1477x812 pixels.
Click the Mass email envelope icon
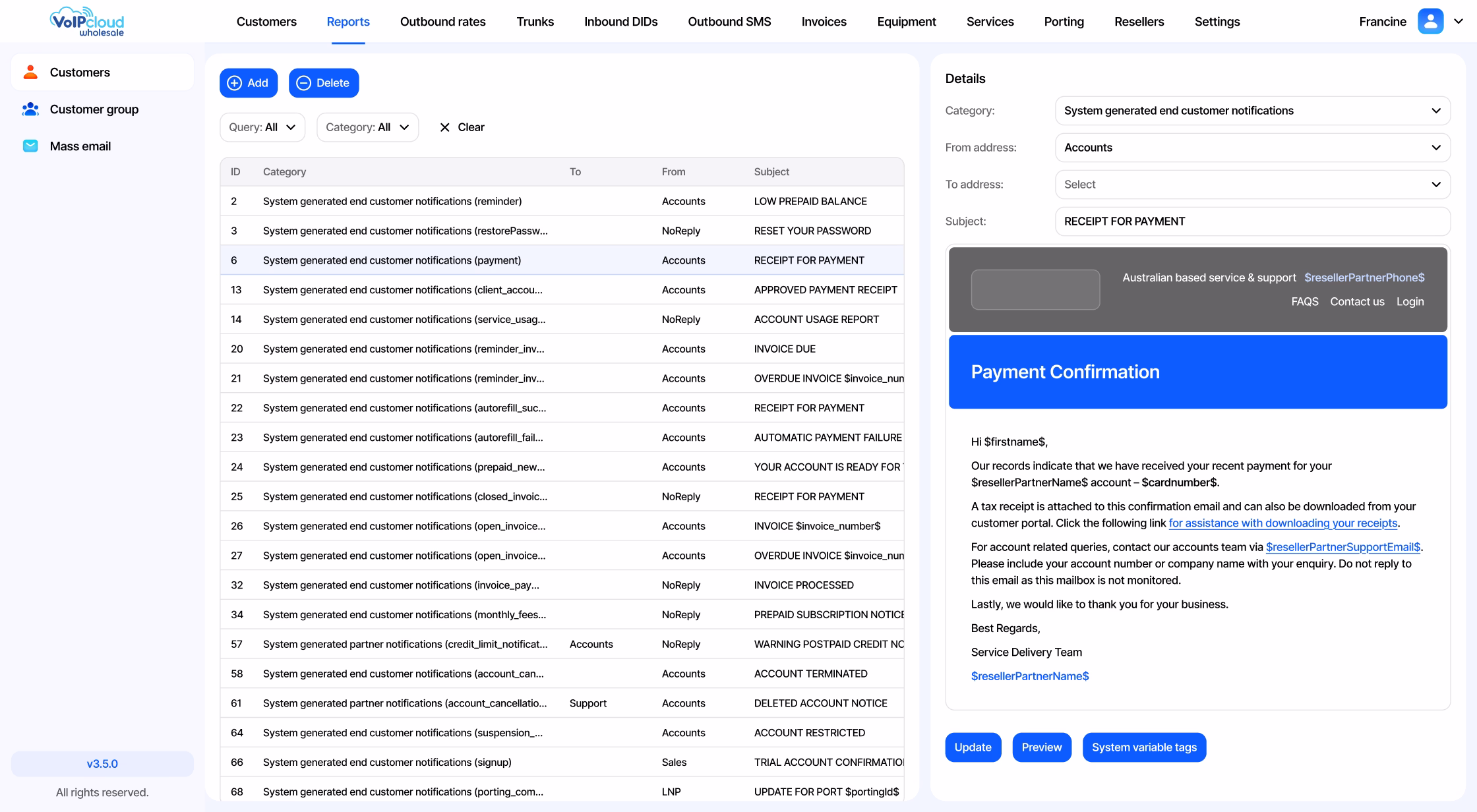[30, 146]
